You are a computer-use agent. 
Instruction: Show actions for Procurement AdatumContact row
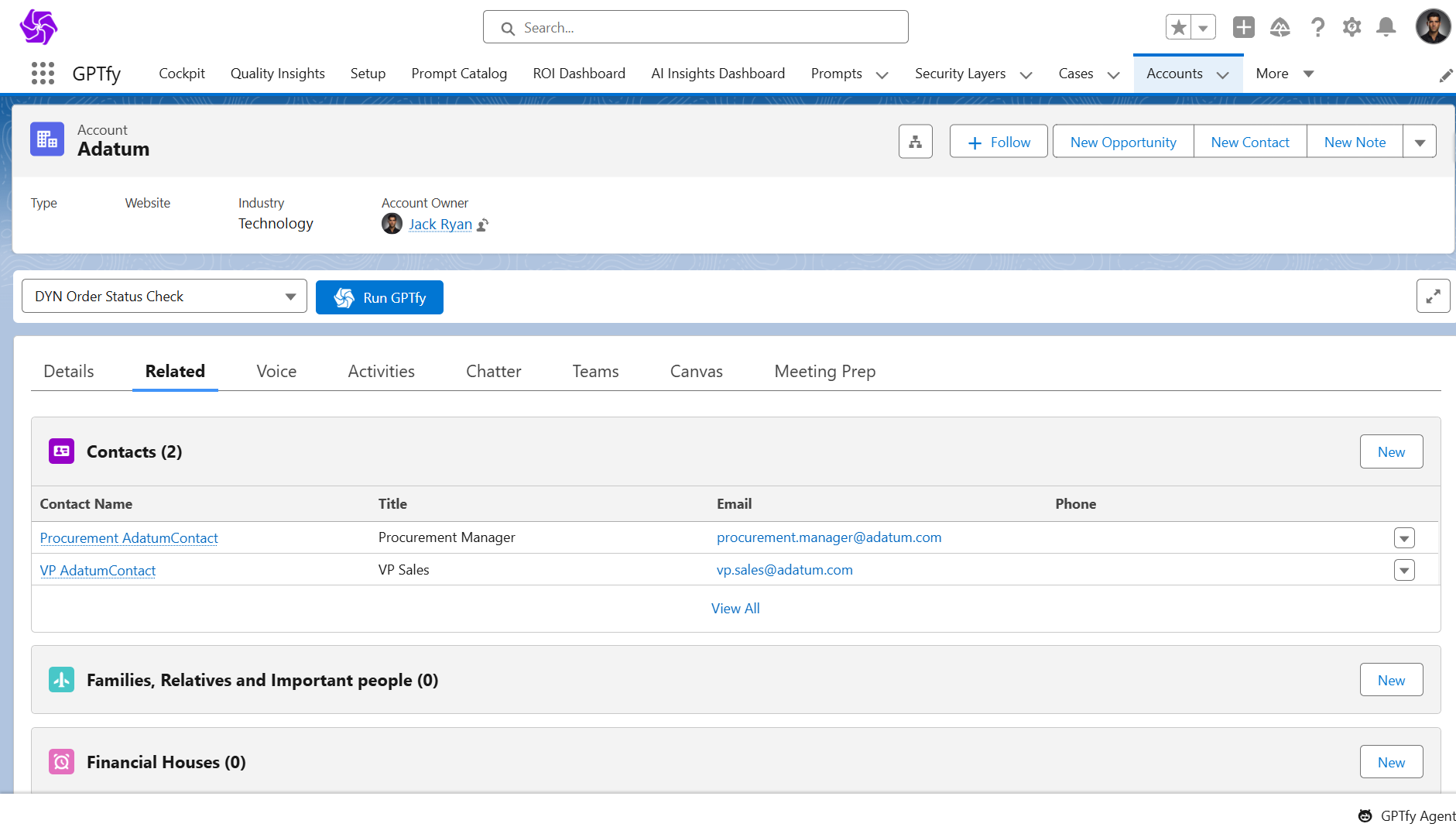pyautogui.click(x=1404, y=537)
